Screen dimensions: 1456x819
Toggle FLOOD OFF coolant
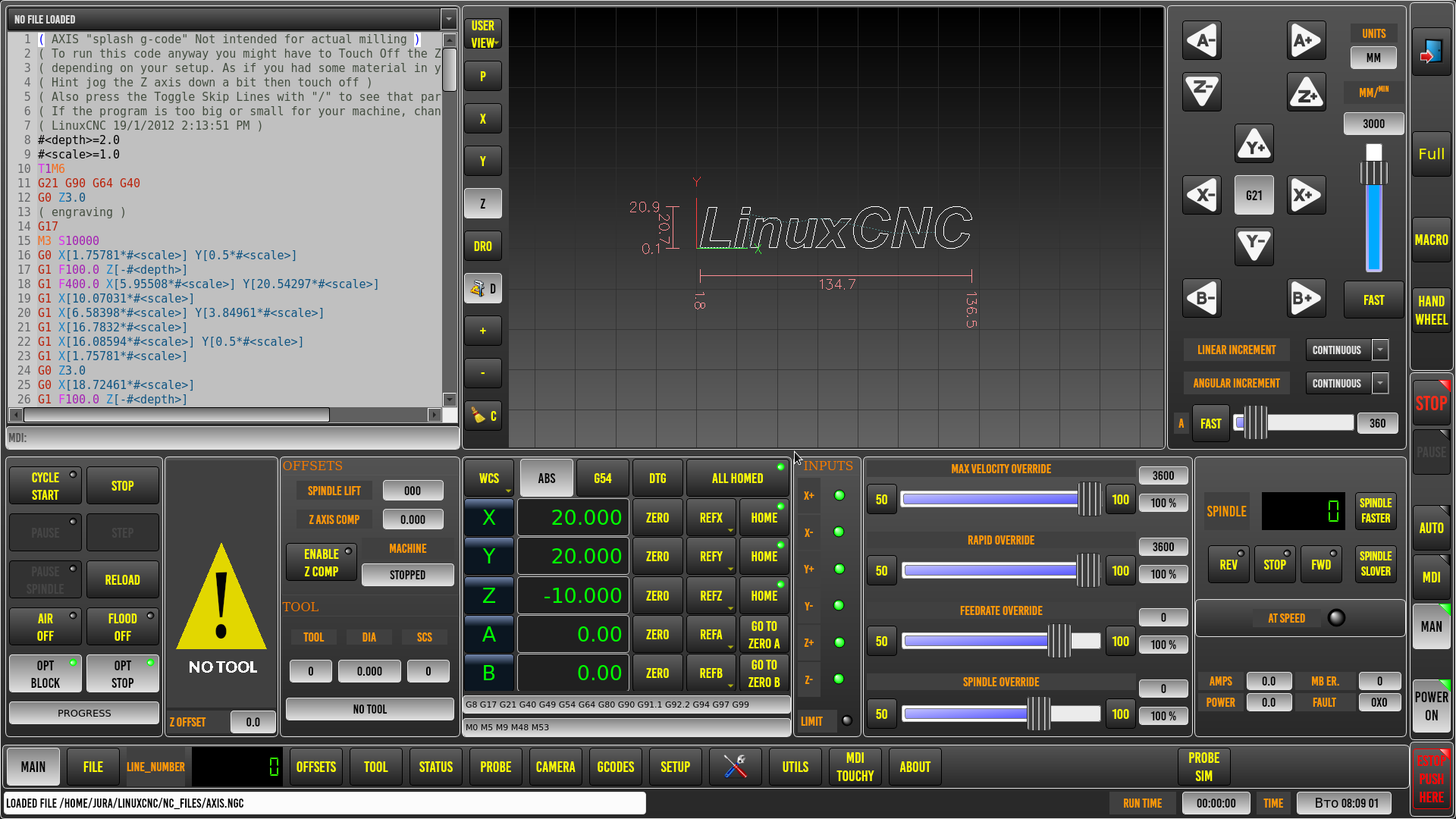123,627
